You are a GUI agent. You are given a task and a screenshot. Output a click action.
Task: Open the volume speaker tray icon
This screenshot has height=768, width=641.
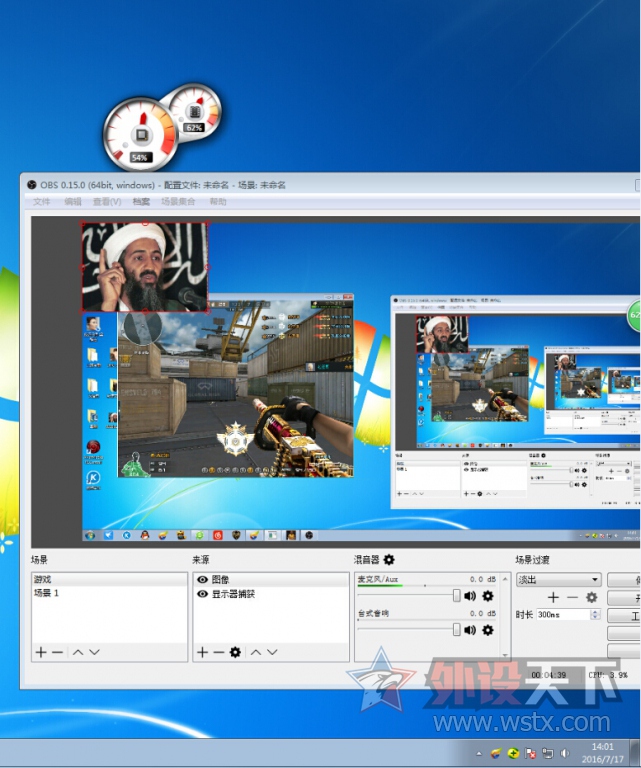(565, 753)
